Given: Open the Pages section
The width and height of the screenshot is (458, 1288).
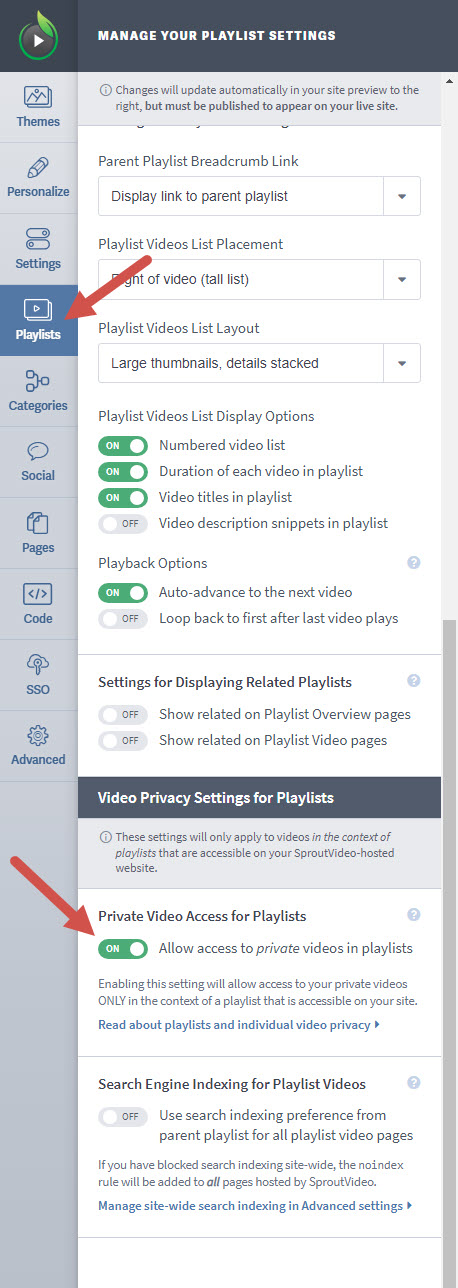Looking at the screenshot, I should point(39,533).
